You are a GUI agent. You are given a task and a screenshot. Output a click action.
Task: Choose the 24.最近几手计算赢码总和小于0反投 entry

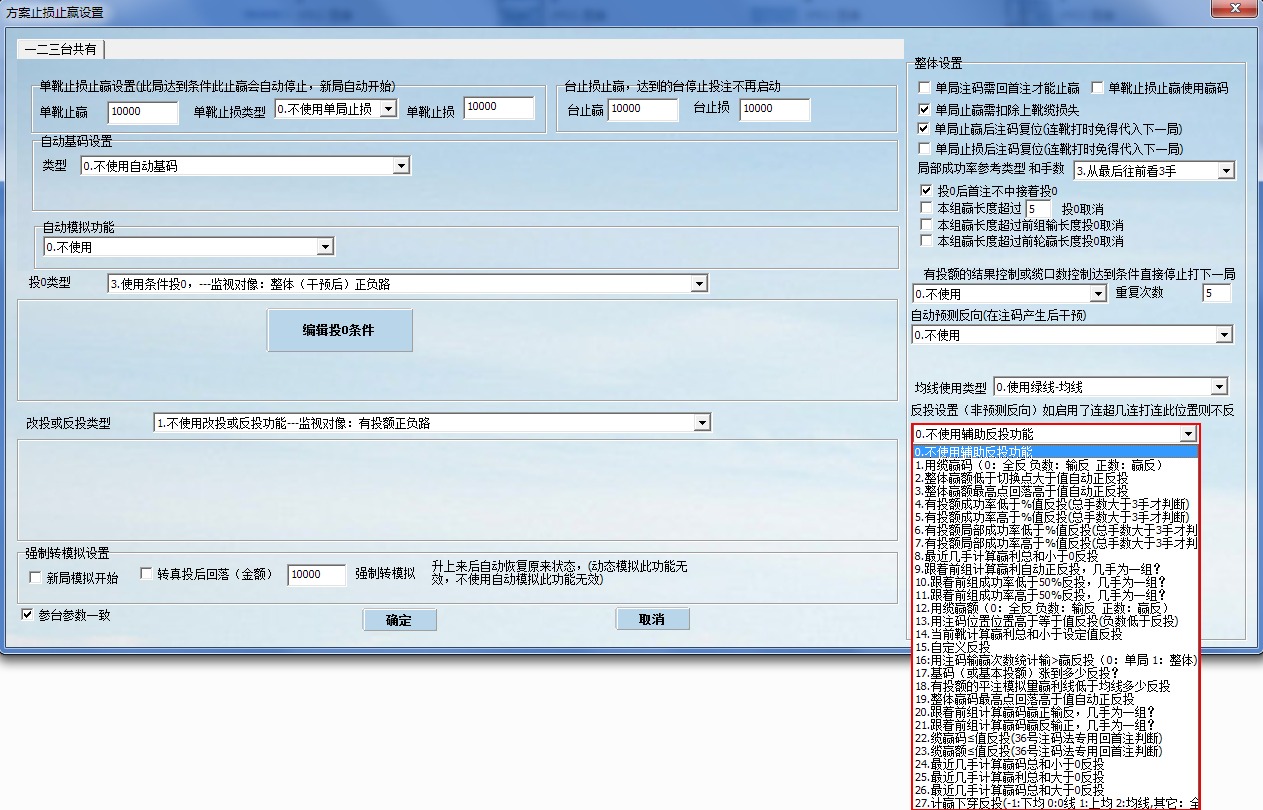pos(1010,764)
